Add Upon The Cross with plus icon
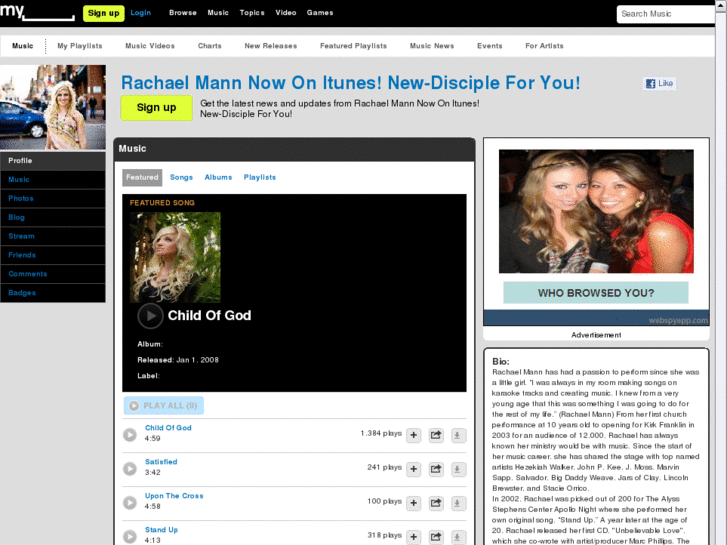This screenshot has height=545, width=727. [x=414, y=503]
